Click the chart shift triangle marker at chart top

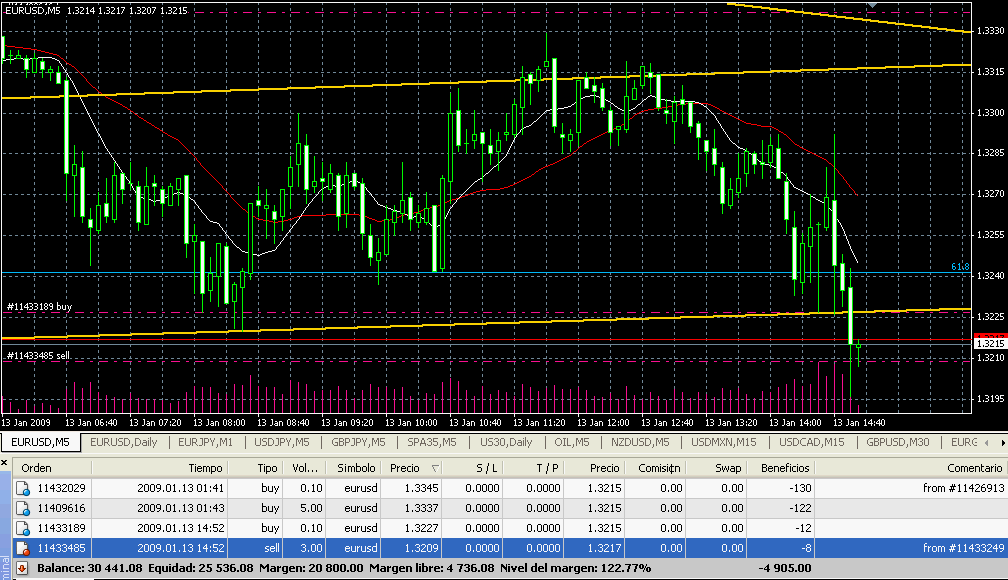[872, 5]
